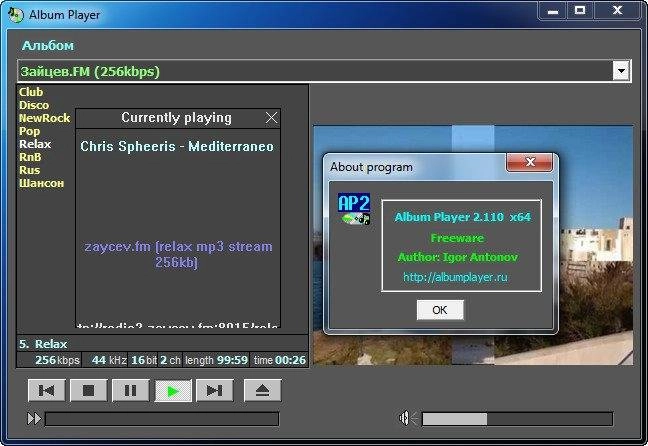Select the Club station
Viewport: 648px width, 446px height.
(x=31, y=92)
